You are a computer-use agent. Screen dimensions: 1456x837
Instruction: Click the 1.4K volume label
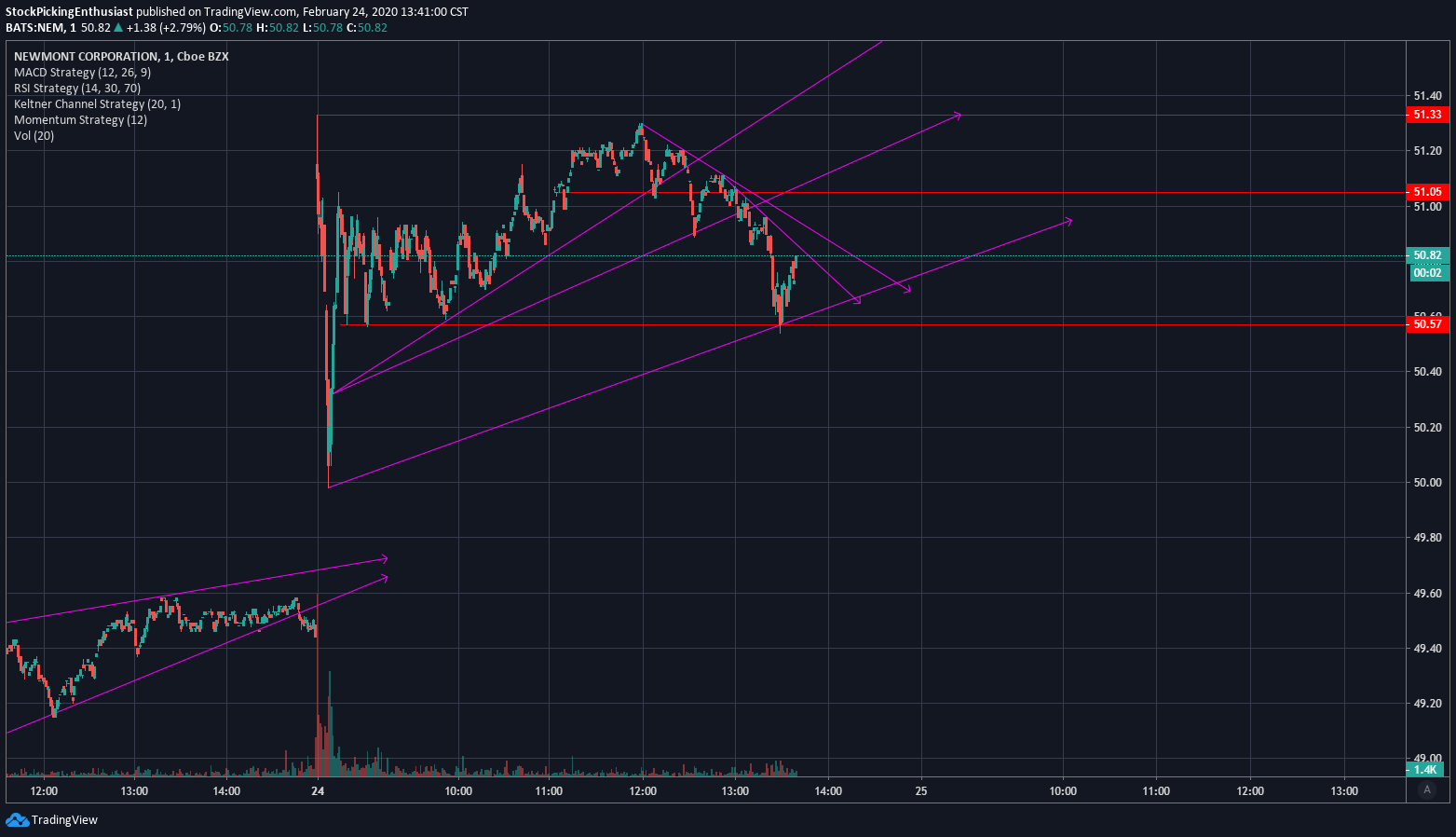click(1425, 770)
